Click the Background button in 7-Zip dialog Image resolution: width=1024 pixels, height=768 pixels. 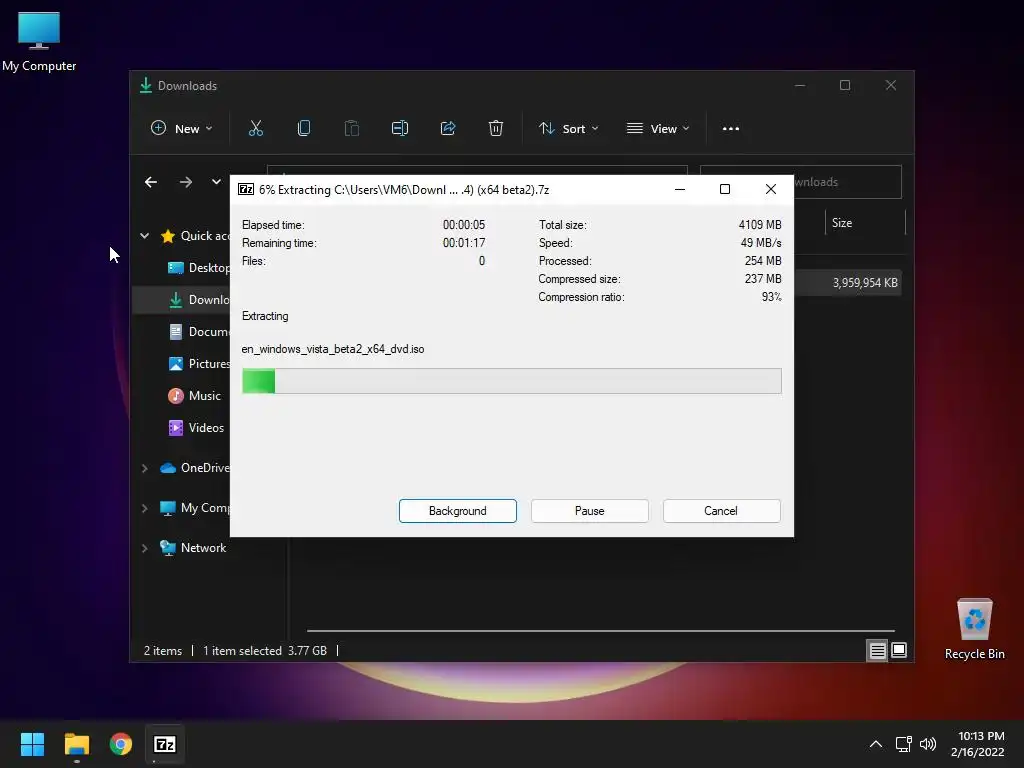(x=458, y=511)
